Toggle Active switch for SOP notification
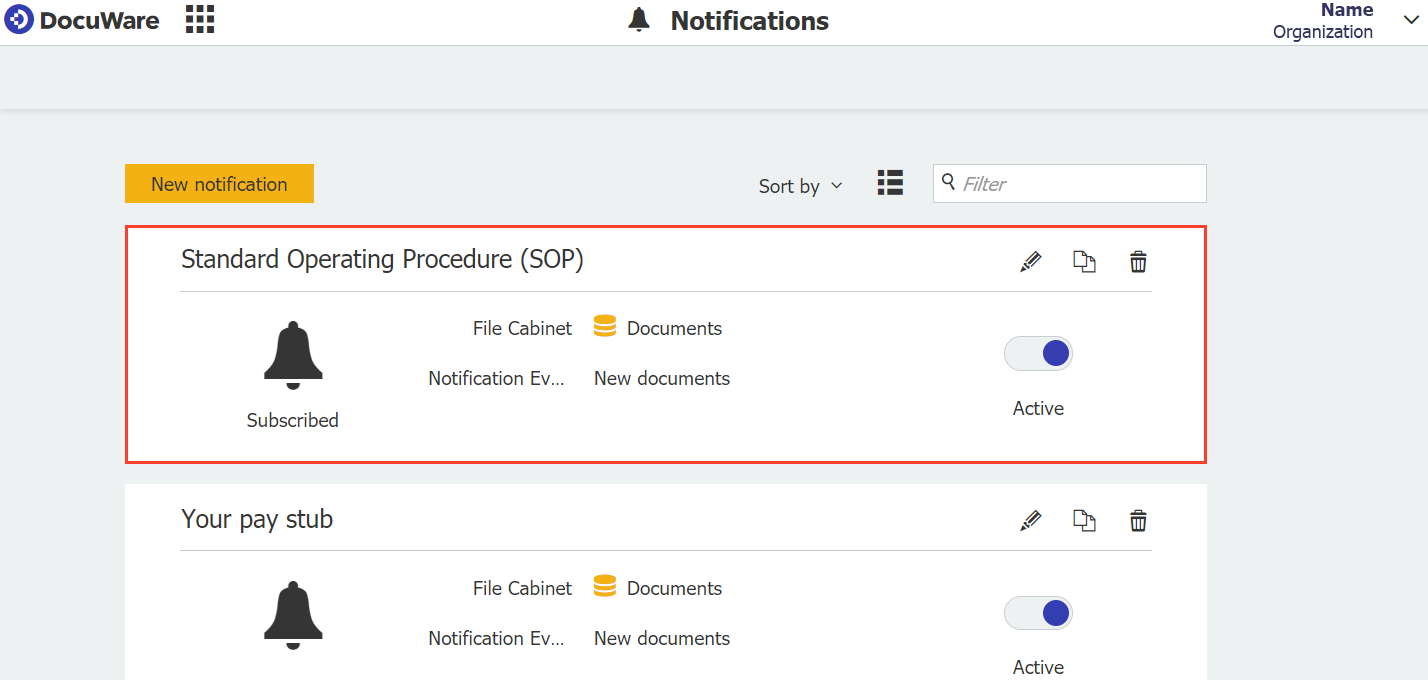1428x680 pixels. (x=1038, y=354)
